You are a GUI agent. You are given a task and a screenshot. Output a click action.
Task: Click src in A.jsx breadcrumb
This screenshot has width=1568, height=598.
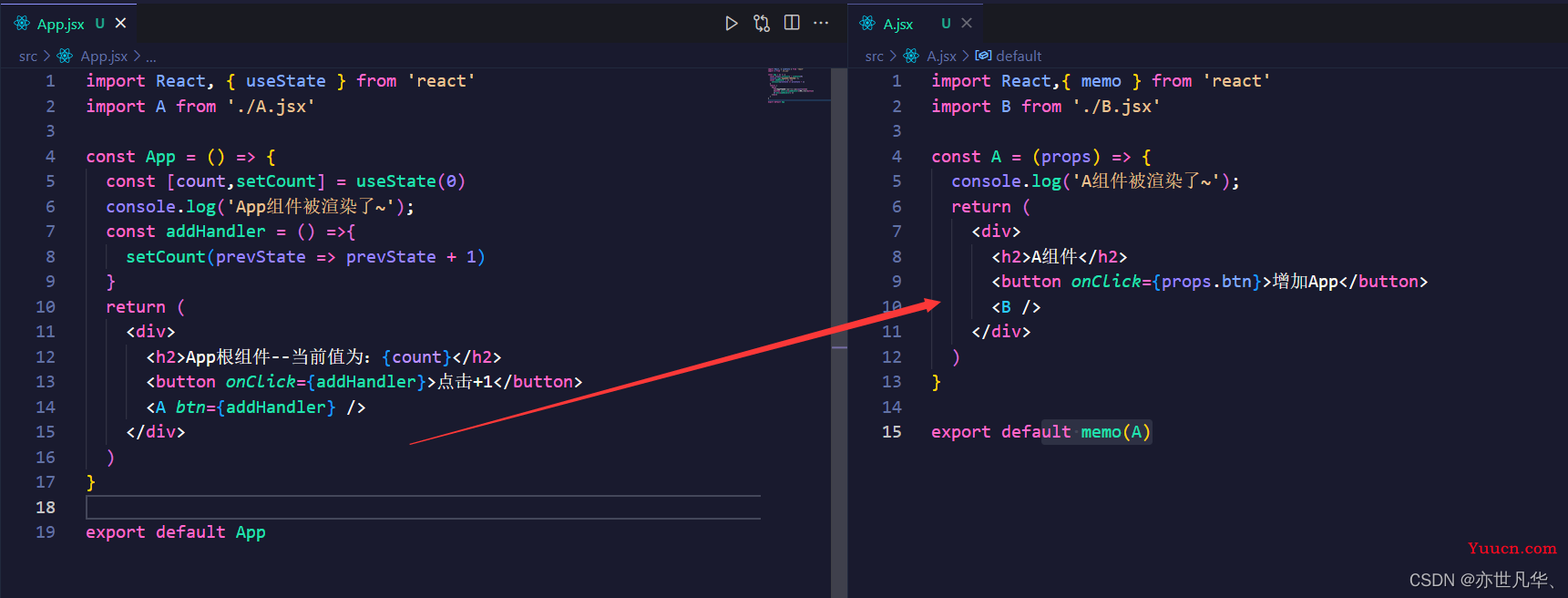click(875, 57)
